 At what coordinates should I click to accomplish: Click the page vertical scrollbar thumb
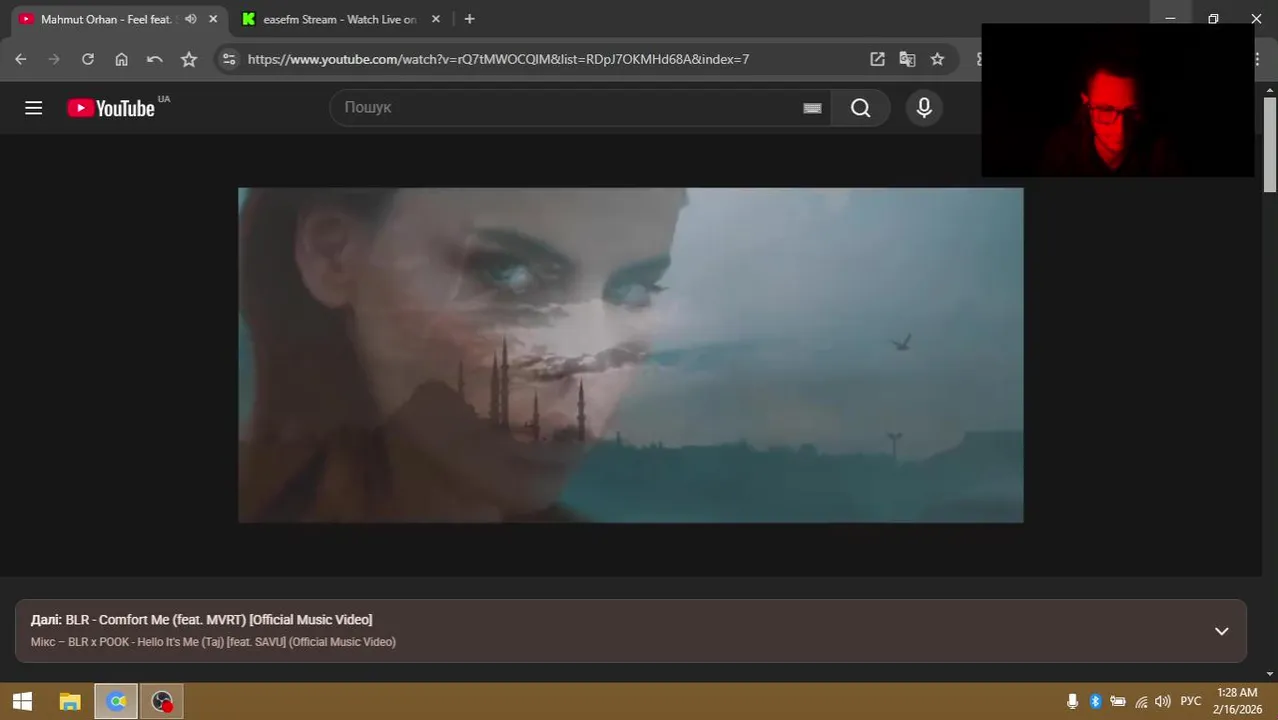[1270, 145]
